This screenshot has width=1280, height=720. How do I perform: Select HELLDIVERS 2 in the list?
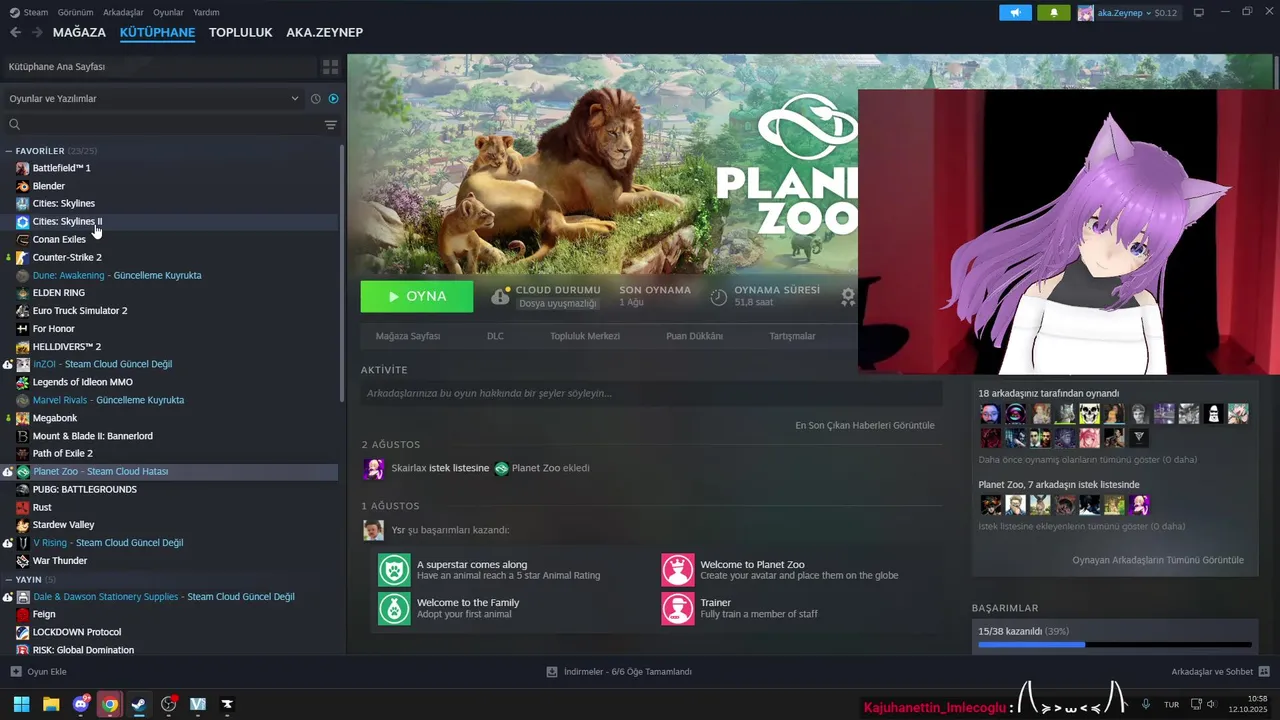[x=66, y=346]
